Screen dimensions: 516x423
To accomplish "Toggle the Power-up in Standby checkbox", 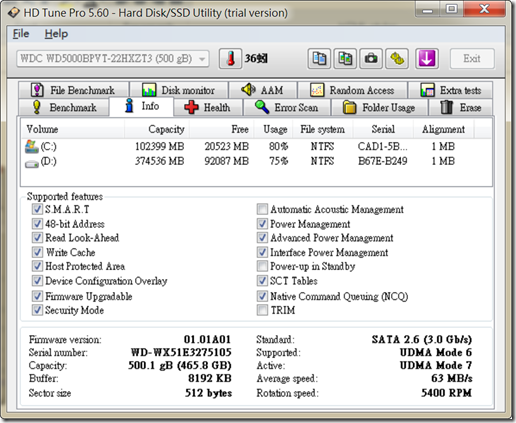I will pos(262,266).
